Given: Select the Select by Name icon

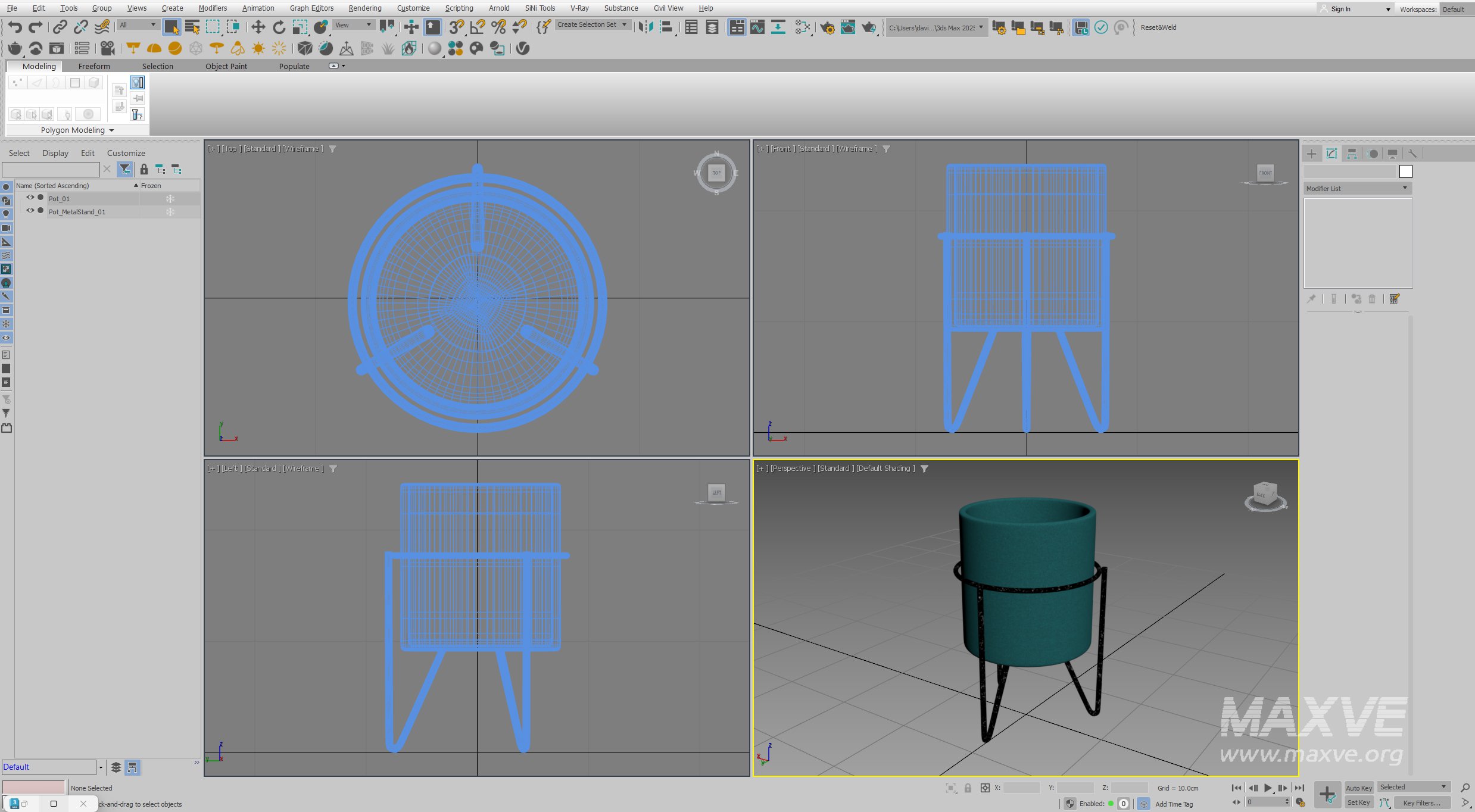Looking at the screenshot, I should pyautogui.click(x=192, y=27).
